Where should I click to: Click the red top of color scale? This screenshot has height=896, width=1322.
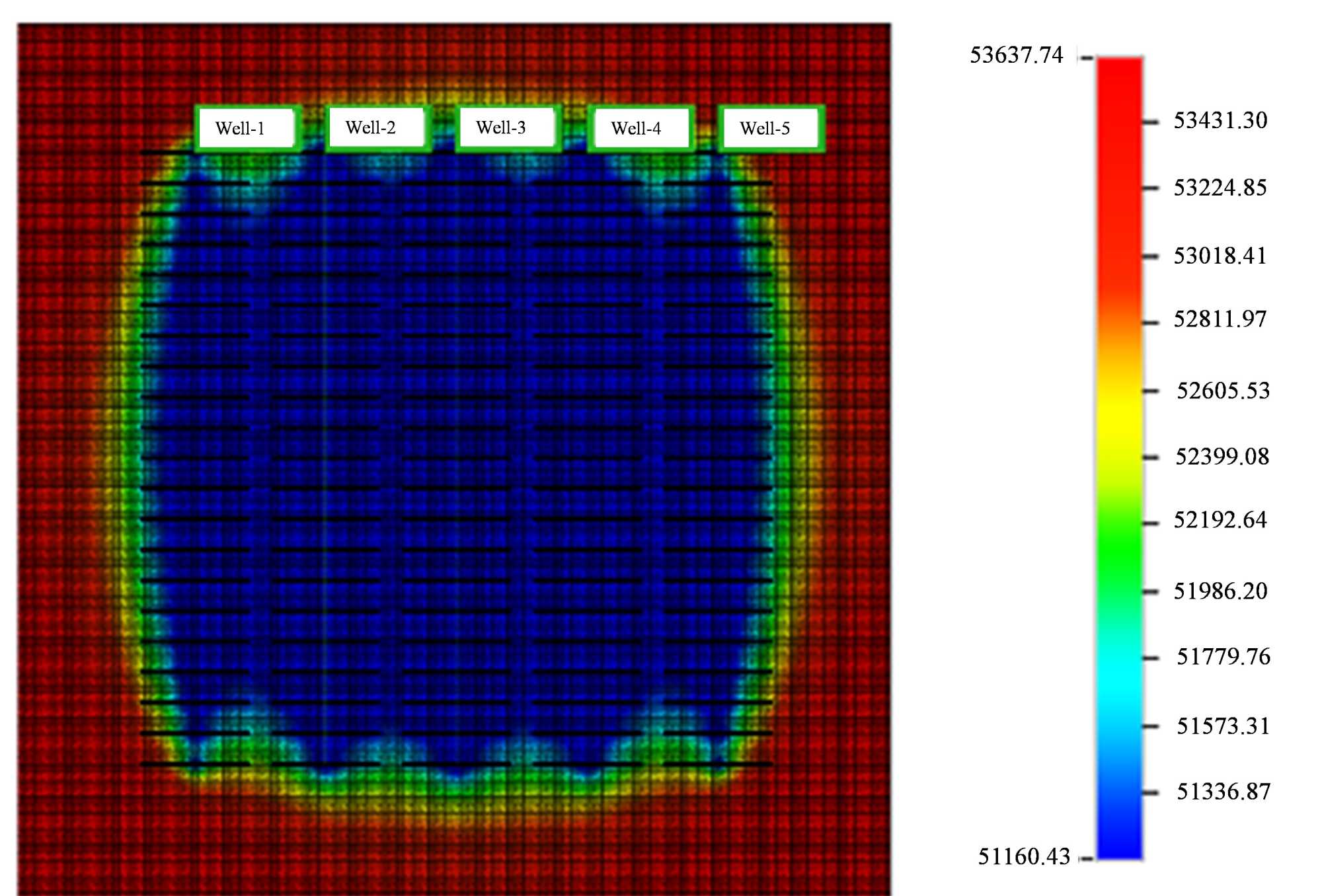pos(1120,86)
